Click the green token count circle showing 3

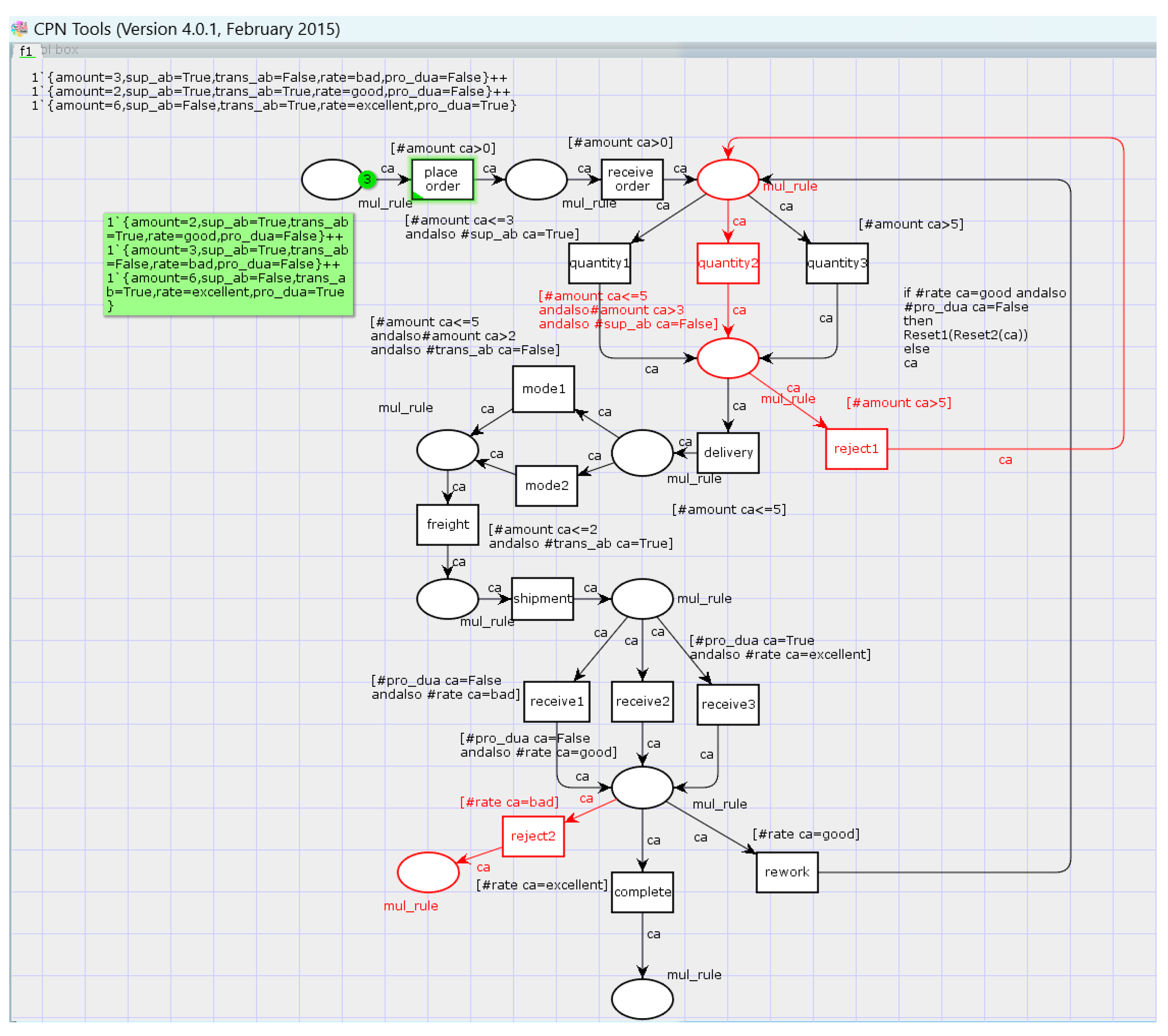coord(367,179)
